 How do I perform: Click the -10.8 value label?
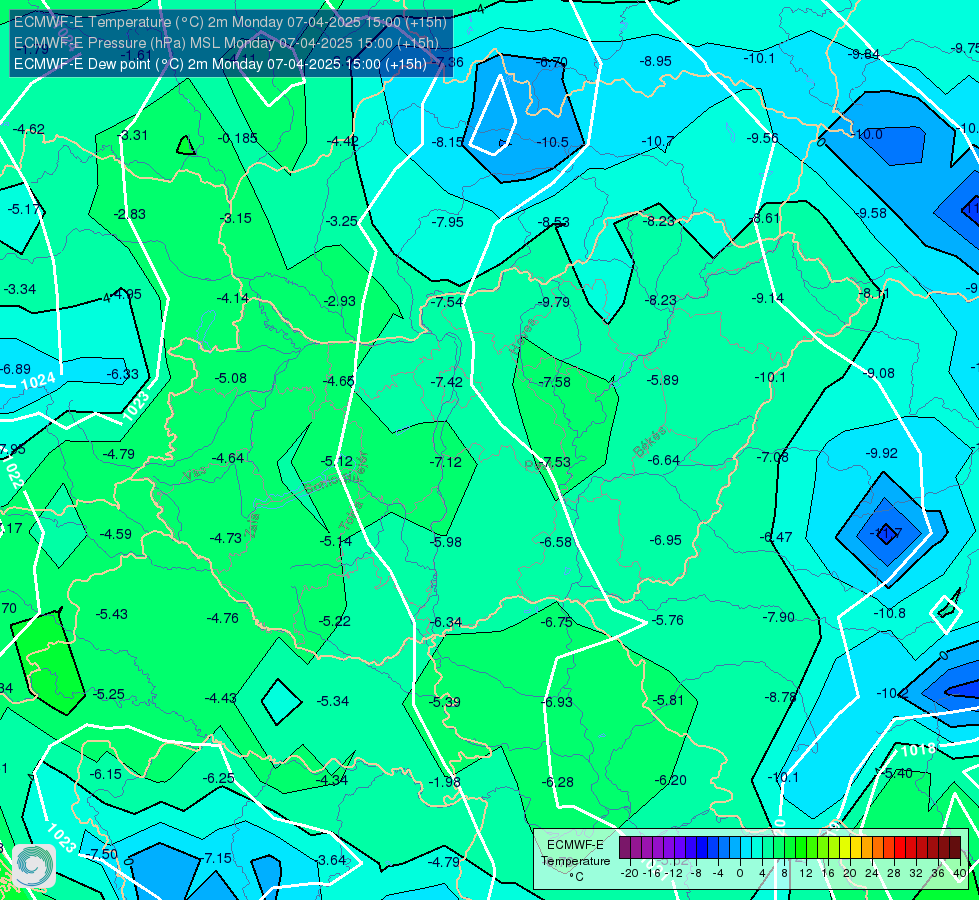[x=889, y=613]
